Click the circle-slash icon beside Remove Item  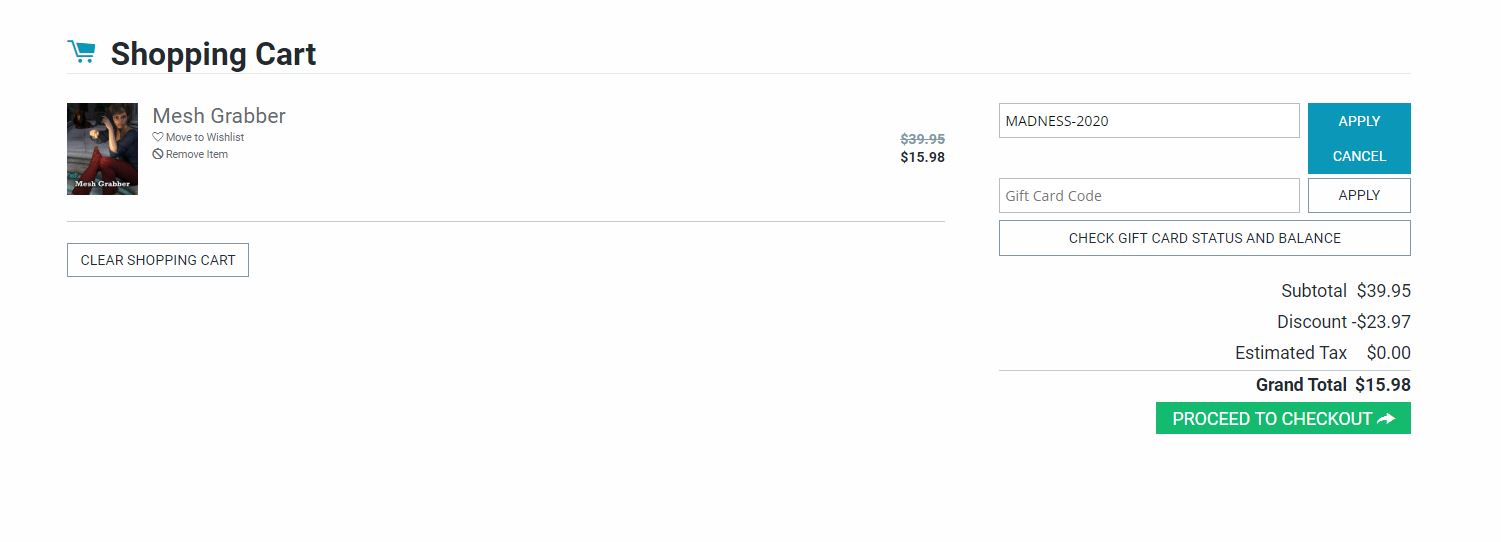click(x=158, y=154)
